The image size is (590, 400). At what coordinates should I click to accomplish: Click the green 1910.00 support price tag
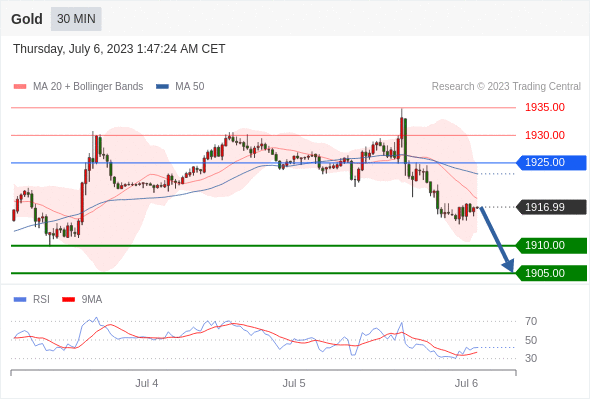tap(551, 245)
